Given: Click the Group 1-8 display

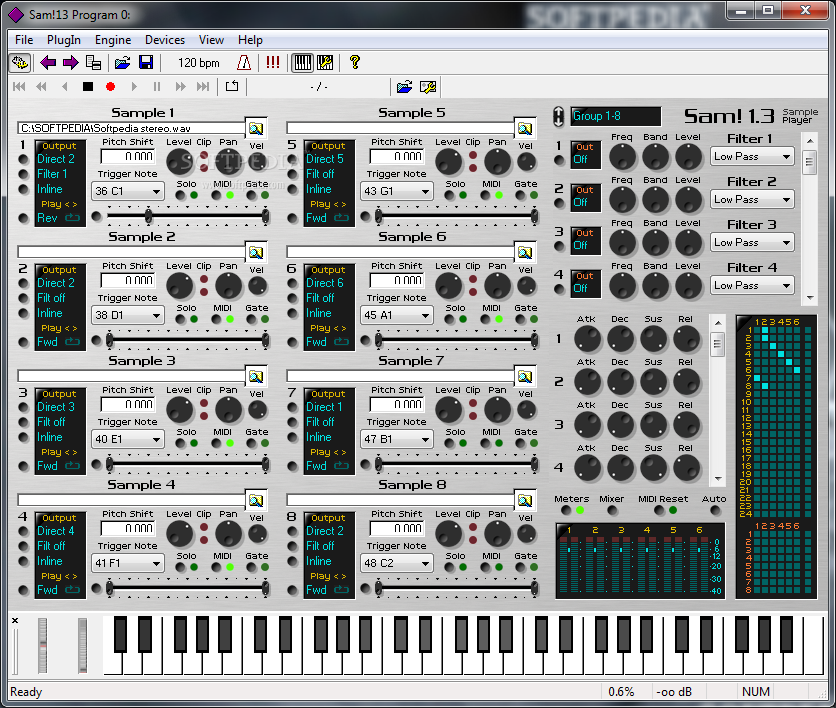Looking at the screenshot, I should click(616, 116).
